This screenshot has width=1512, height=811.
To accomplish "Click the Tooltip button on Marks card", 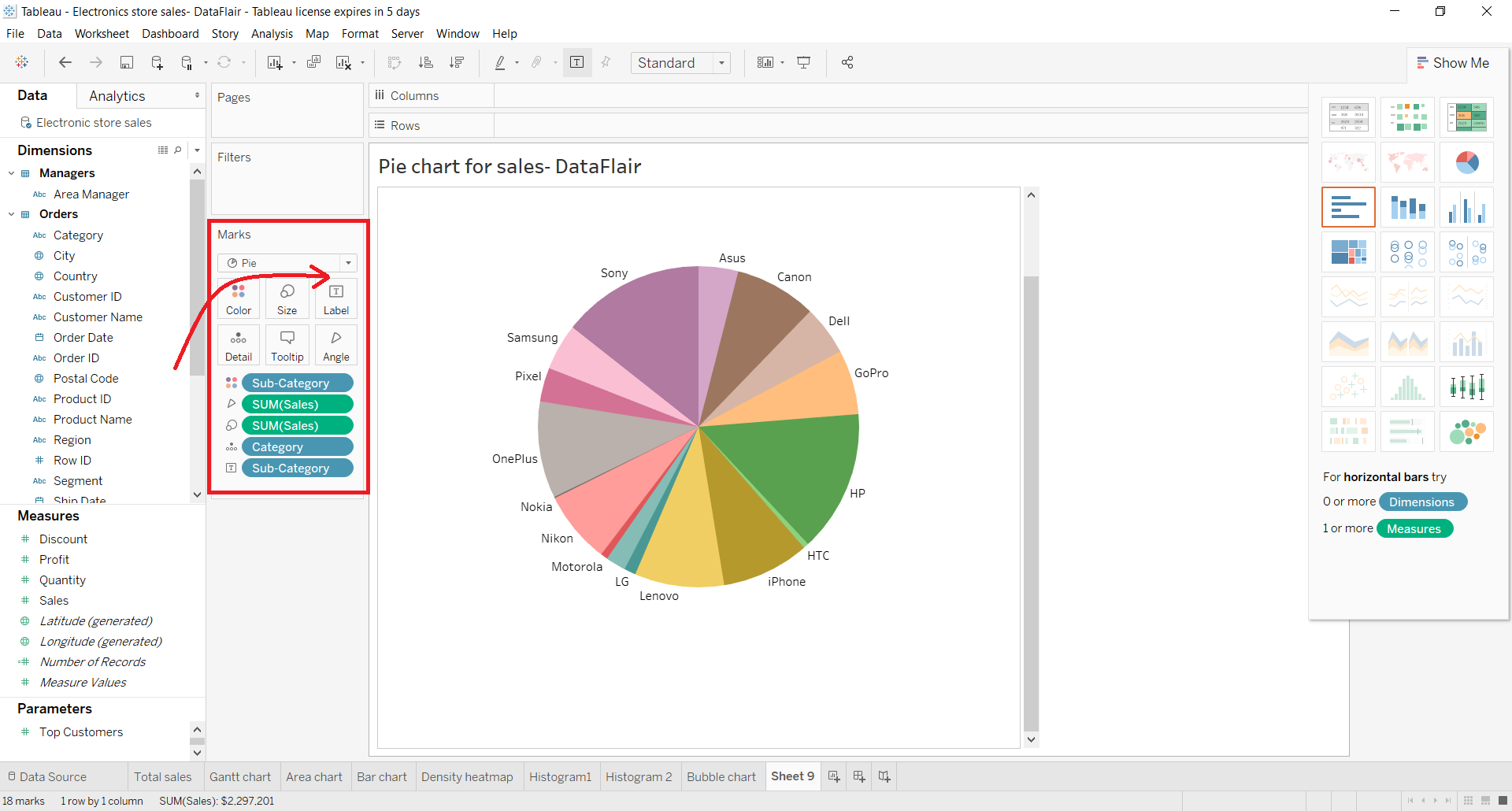I will (x=287, y=346).
